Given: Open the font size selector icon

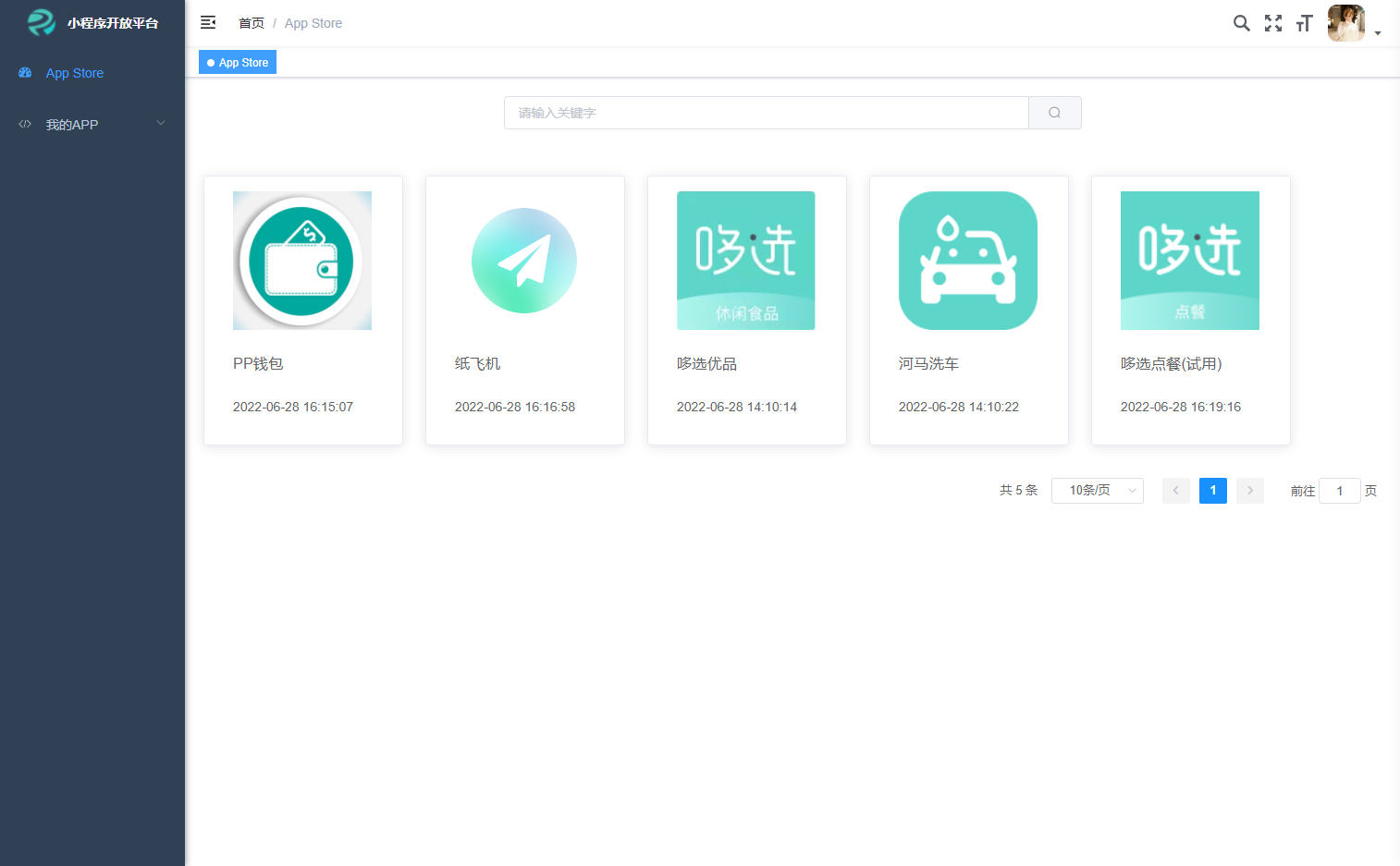Looking at the screenshot, I should tap(1304, 23).
